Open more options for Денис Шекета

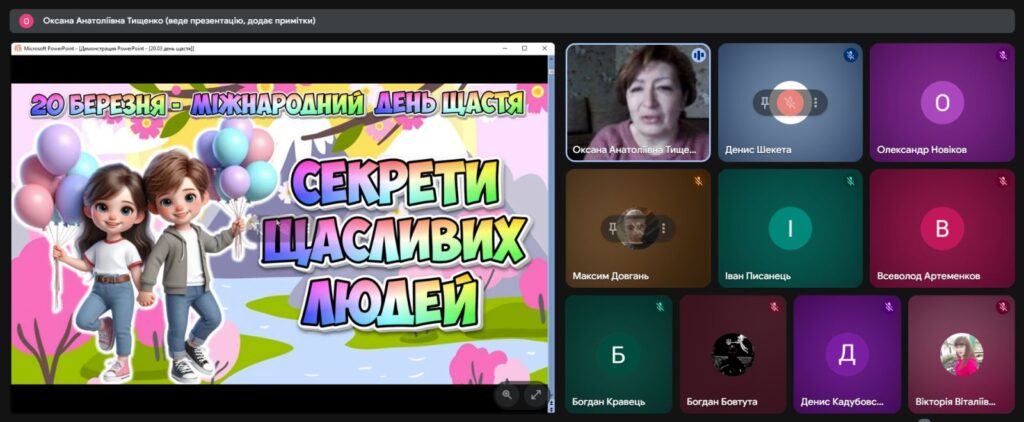pos(816,102)
